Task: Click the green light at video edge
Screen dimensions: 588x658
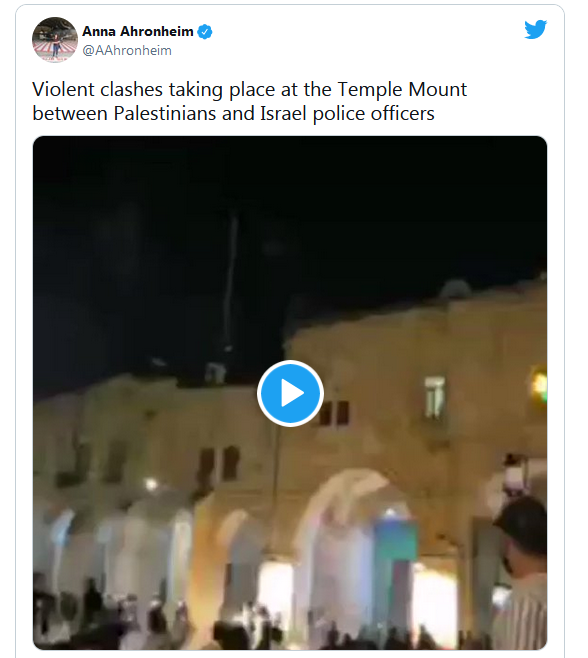Action: [540, 385]
